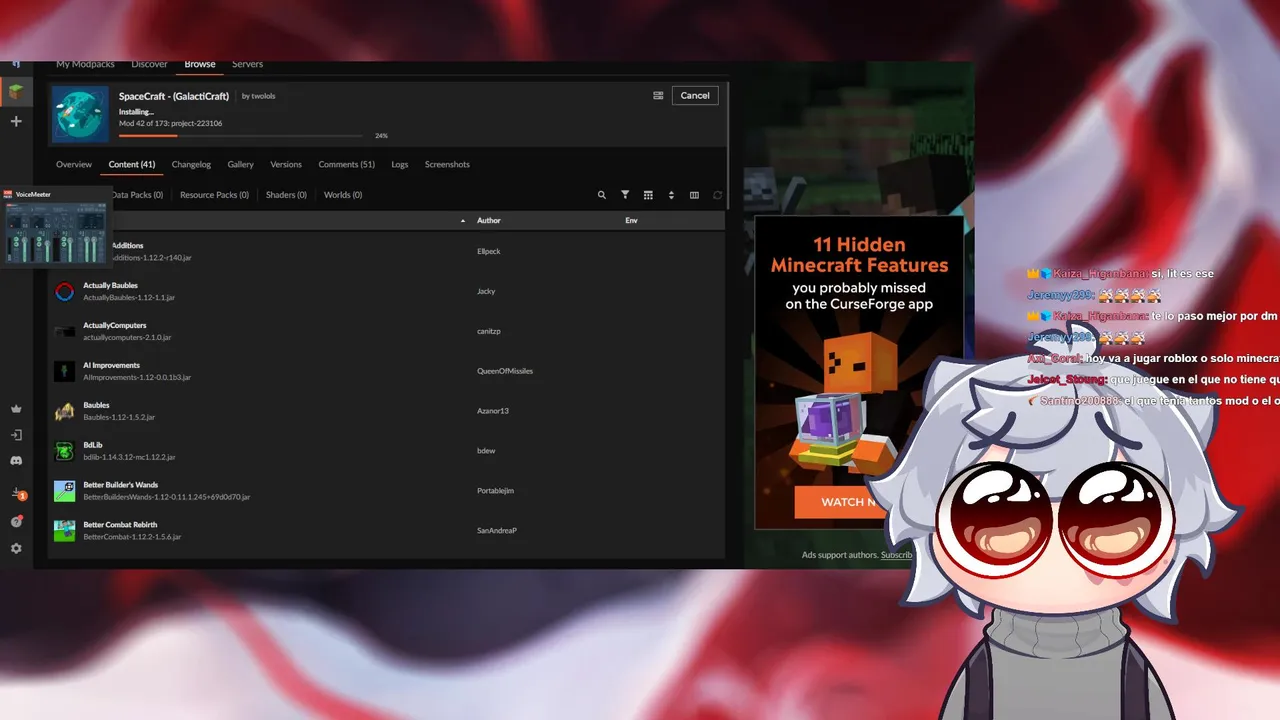1280x720 pixels.
Task: Go to the Servers tab
Action: coord(247,64)
